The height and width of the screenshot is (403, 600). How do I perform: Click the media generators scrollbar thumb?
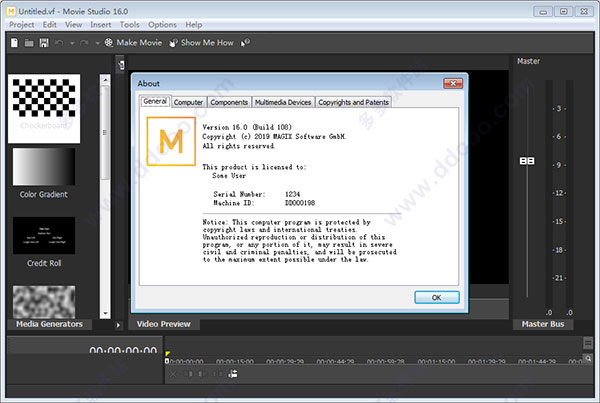click(105, 132)
